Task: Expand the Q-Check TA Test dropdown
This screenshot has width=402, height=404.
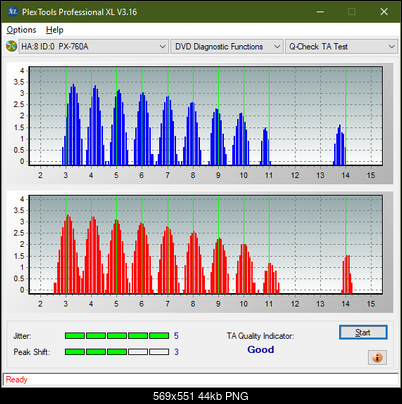Action: [x=342, y=47]
